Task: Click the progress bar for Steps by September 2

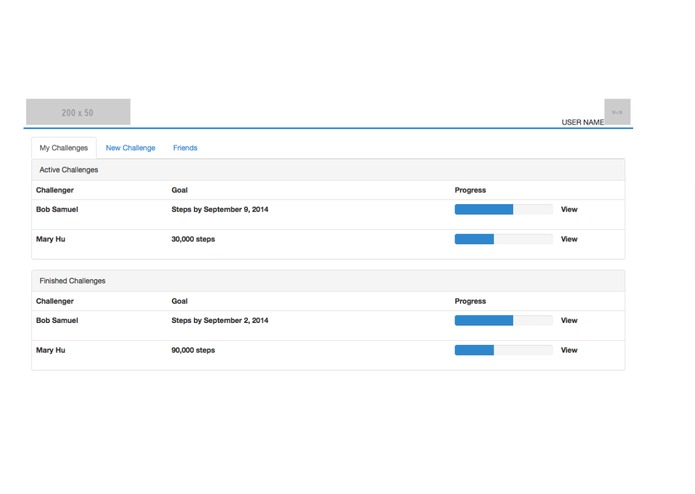Action: [504, 321]
